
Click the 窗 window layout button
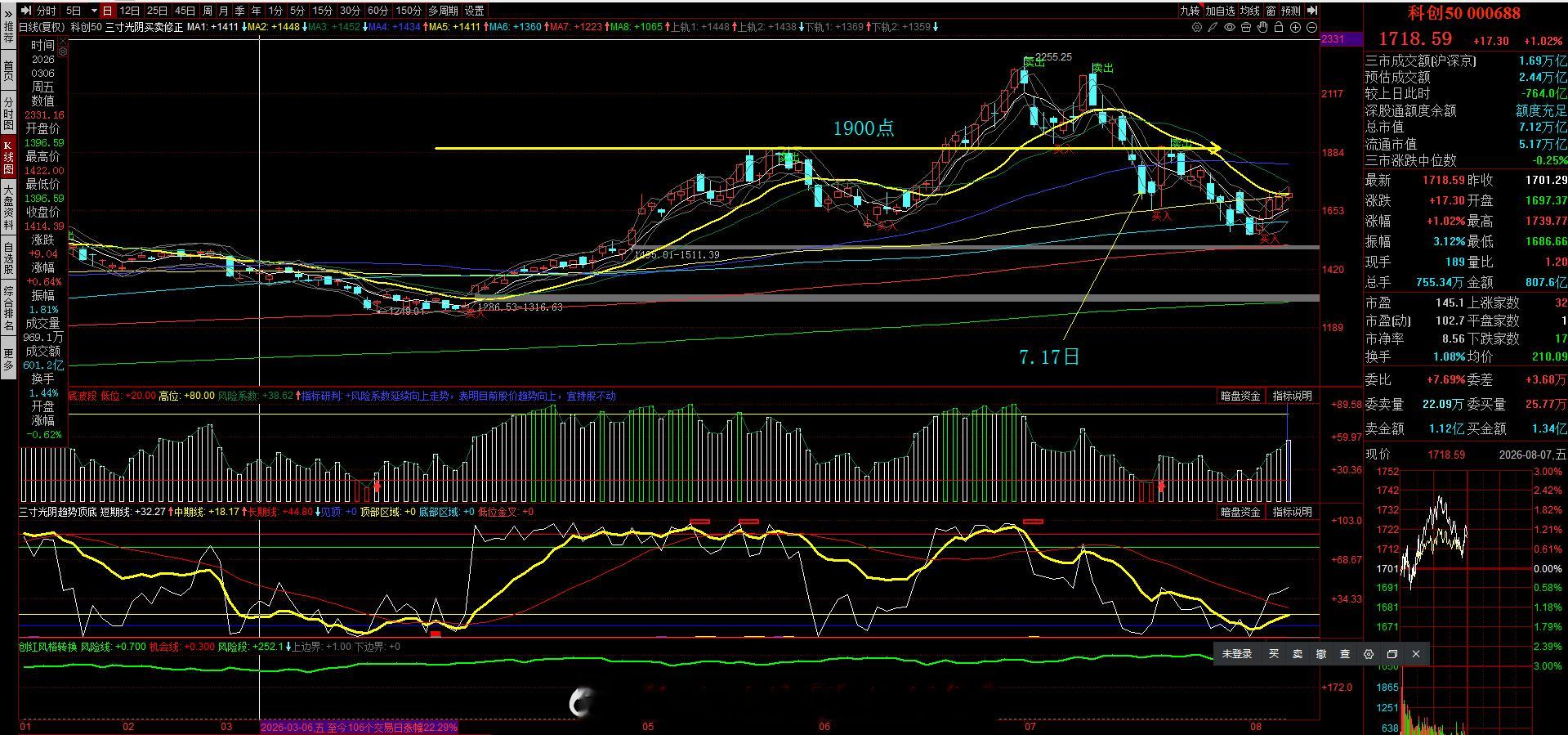(1271, 11)
